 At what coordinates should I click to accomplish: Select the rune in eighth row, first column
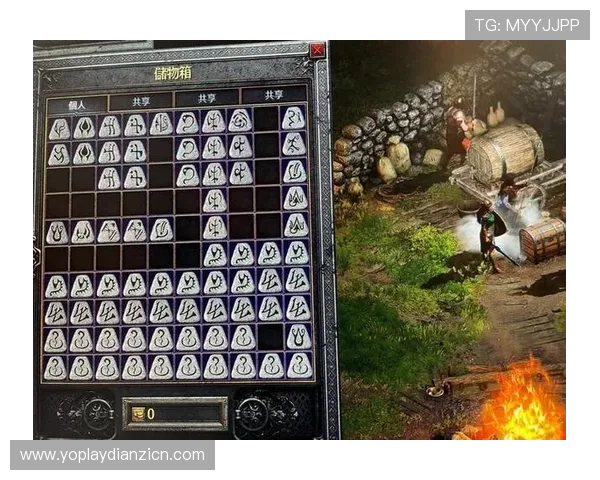click(x=56, y=313)
